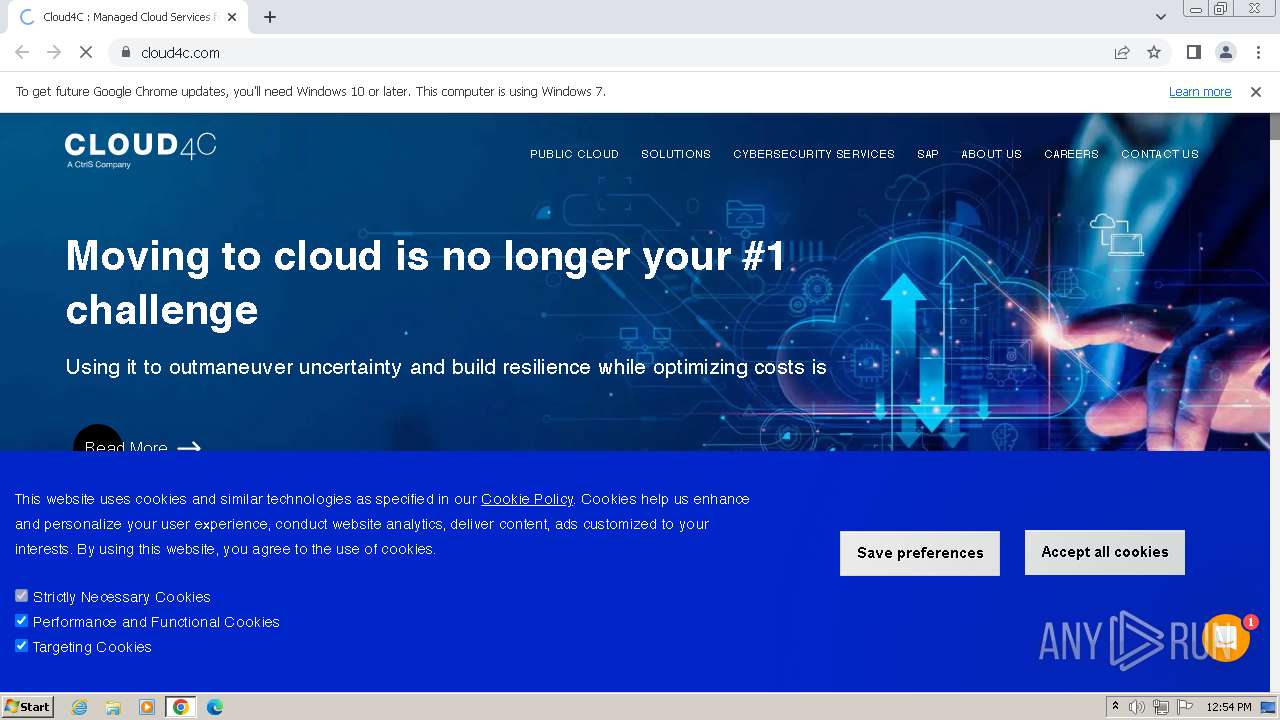
Task: Click Accept all cookies button
Action: click(1105, 552)
